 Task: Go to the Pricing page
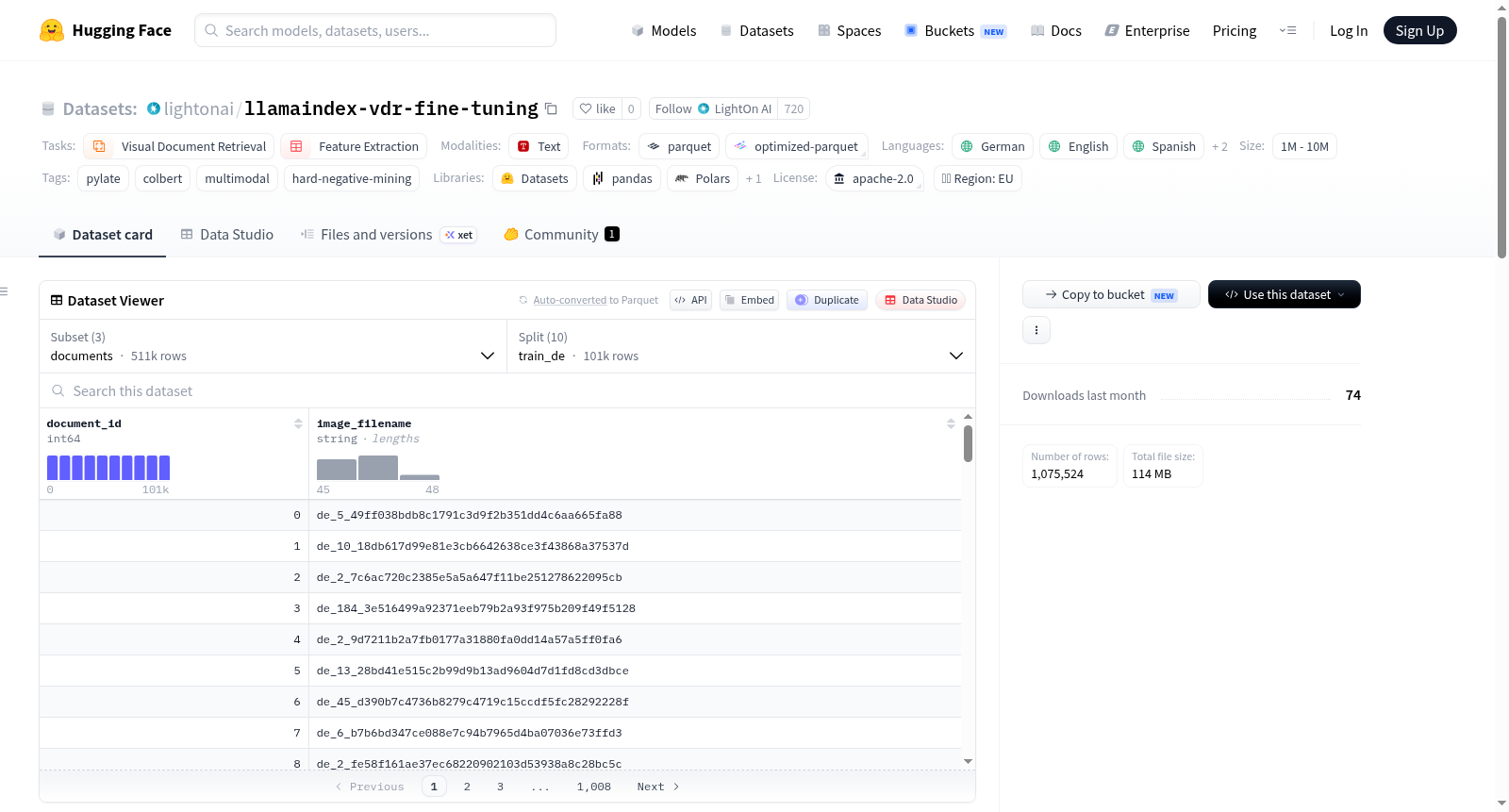1235,30
